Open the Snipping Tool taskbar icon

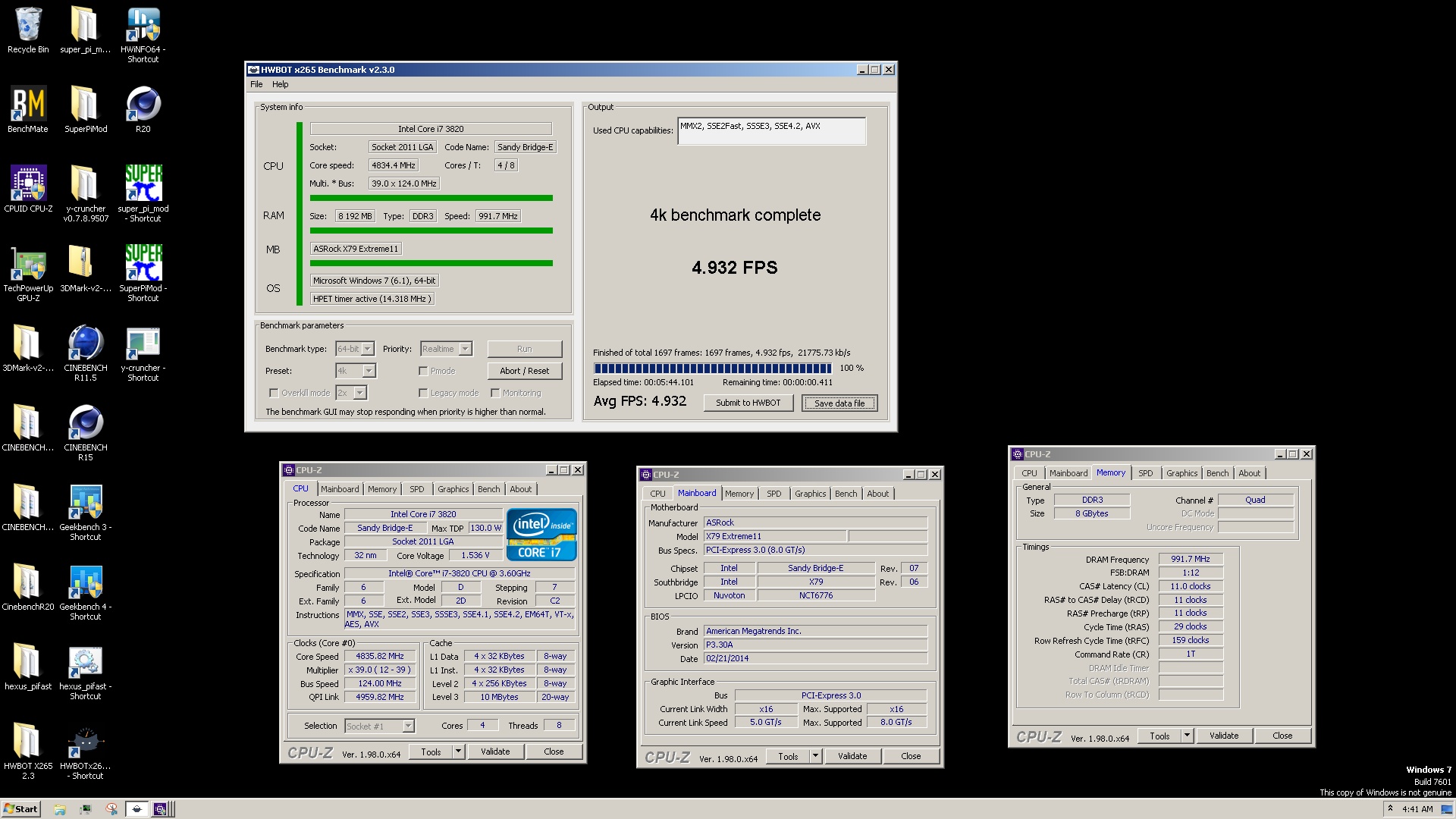111,809
